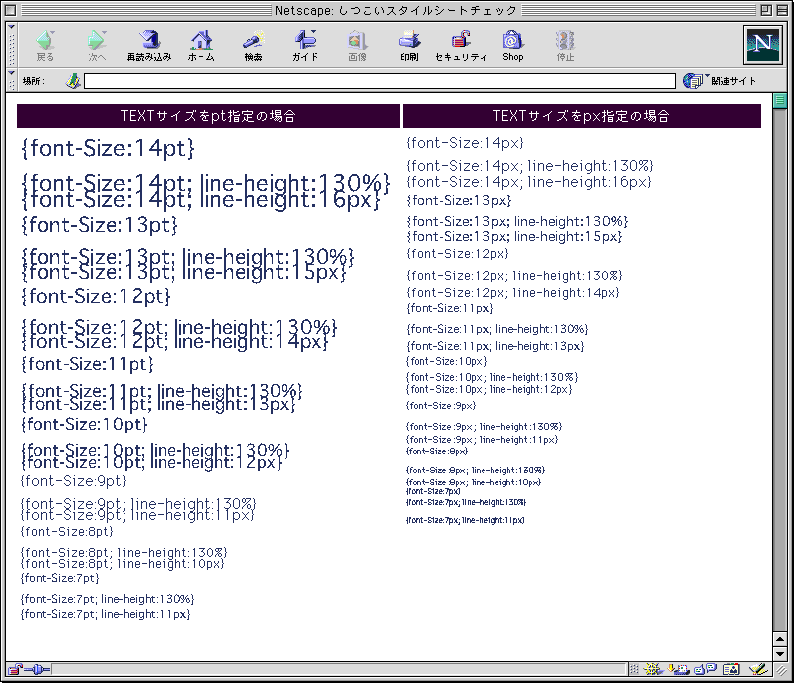Reload the page with 再読み込み

tap(149, 46)
